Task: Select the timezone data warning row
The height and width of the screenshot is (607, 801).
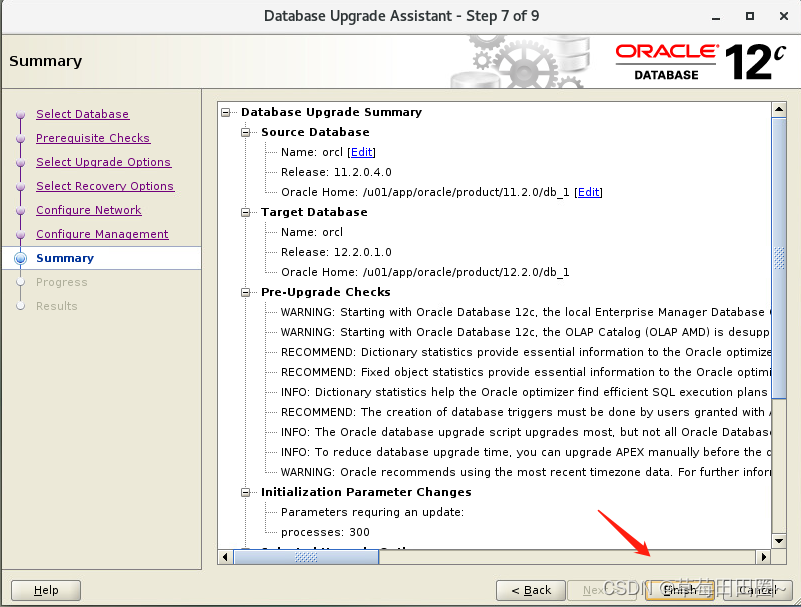Action: pyautogui.click(x=526, y=472)
